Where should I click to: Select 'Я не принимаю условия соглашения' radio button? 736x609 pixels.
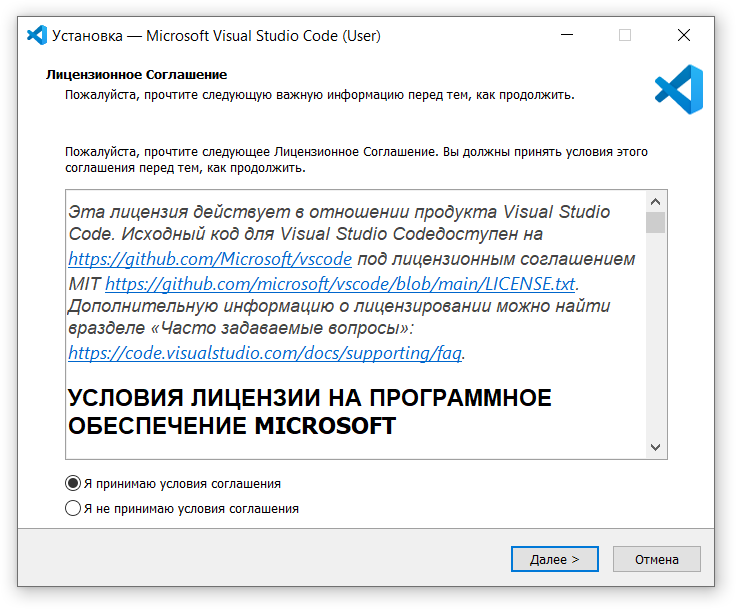(x=73, y=508)
